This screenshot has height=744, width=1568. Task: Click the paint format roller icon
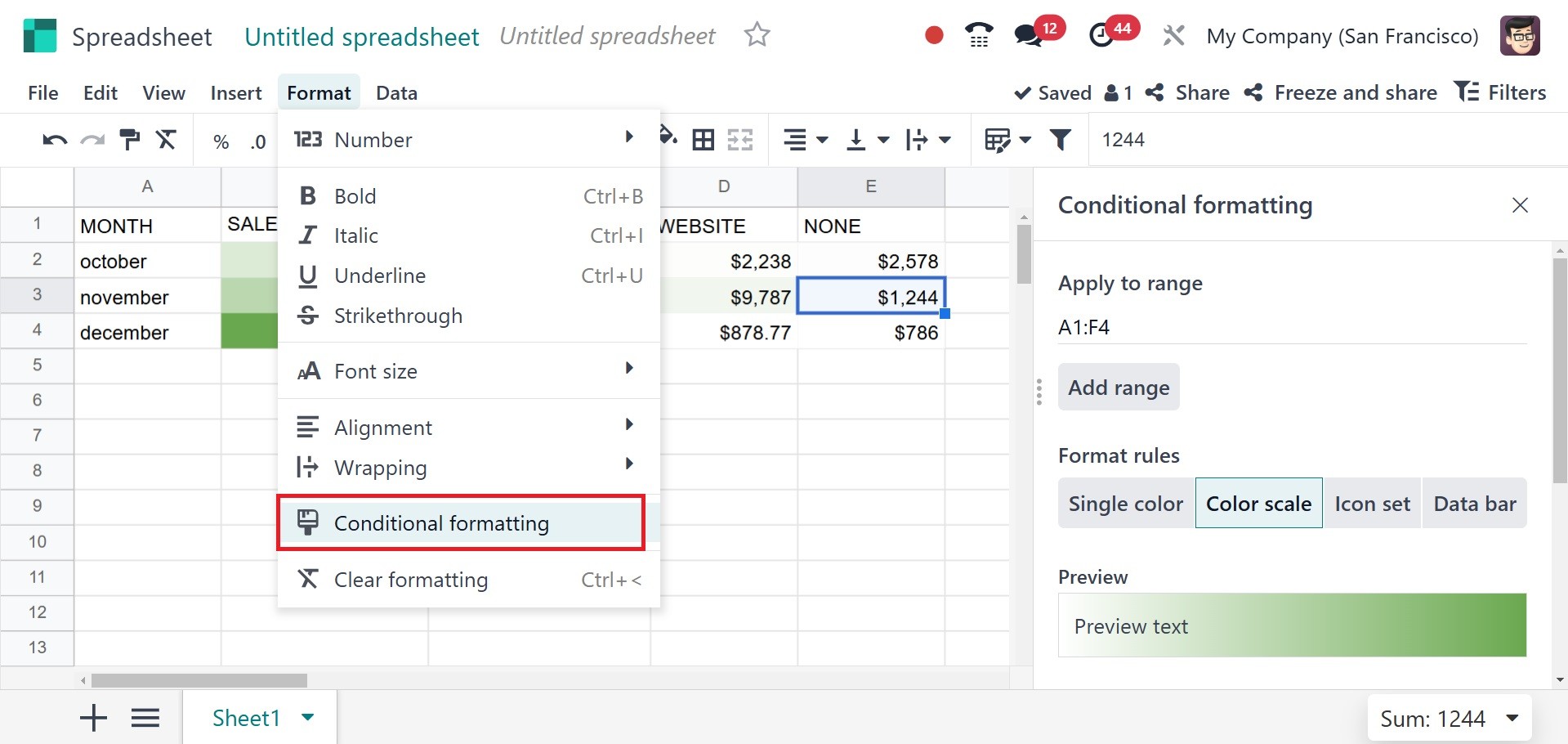[129, 140]
